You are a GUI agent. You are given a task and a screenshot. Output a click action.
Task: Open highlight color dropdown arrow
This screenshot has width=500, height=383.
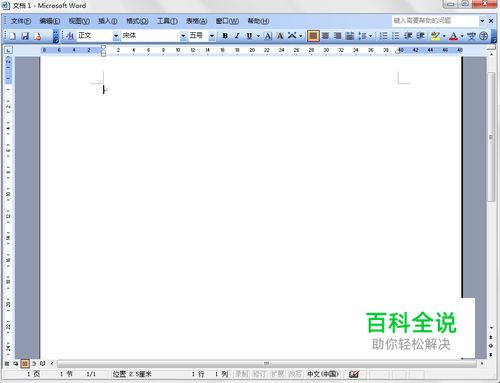[x=444, y=36]
